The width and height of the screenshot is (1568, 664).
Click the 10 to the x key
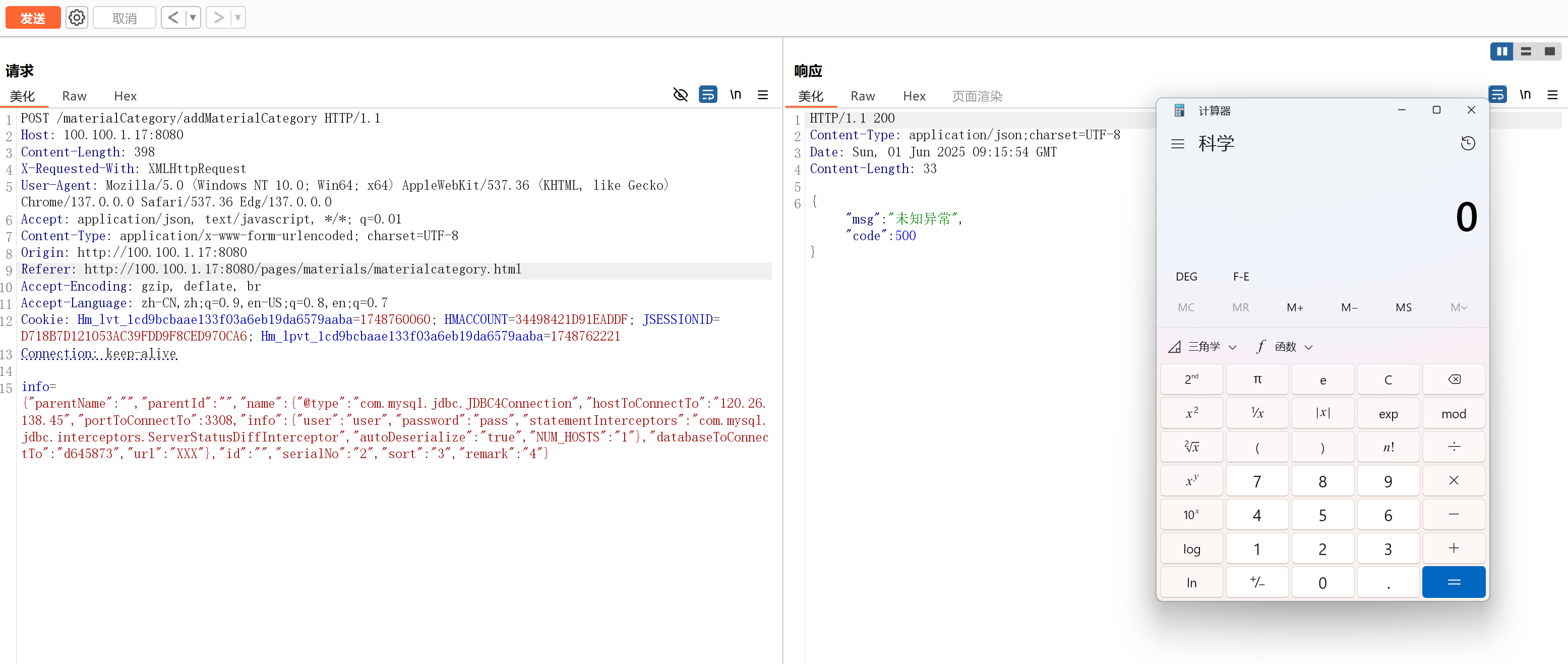point(1191,515)
